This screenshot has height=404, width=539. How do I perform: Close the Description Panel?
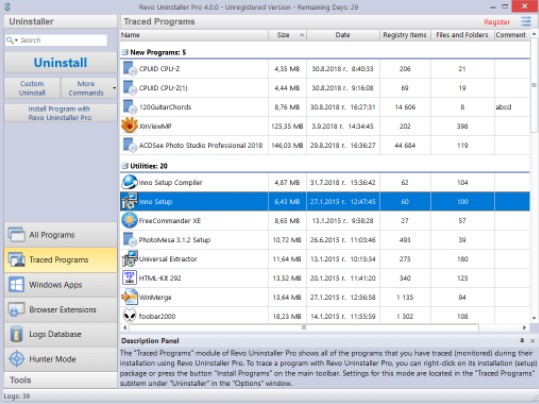[532, 341]
